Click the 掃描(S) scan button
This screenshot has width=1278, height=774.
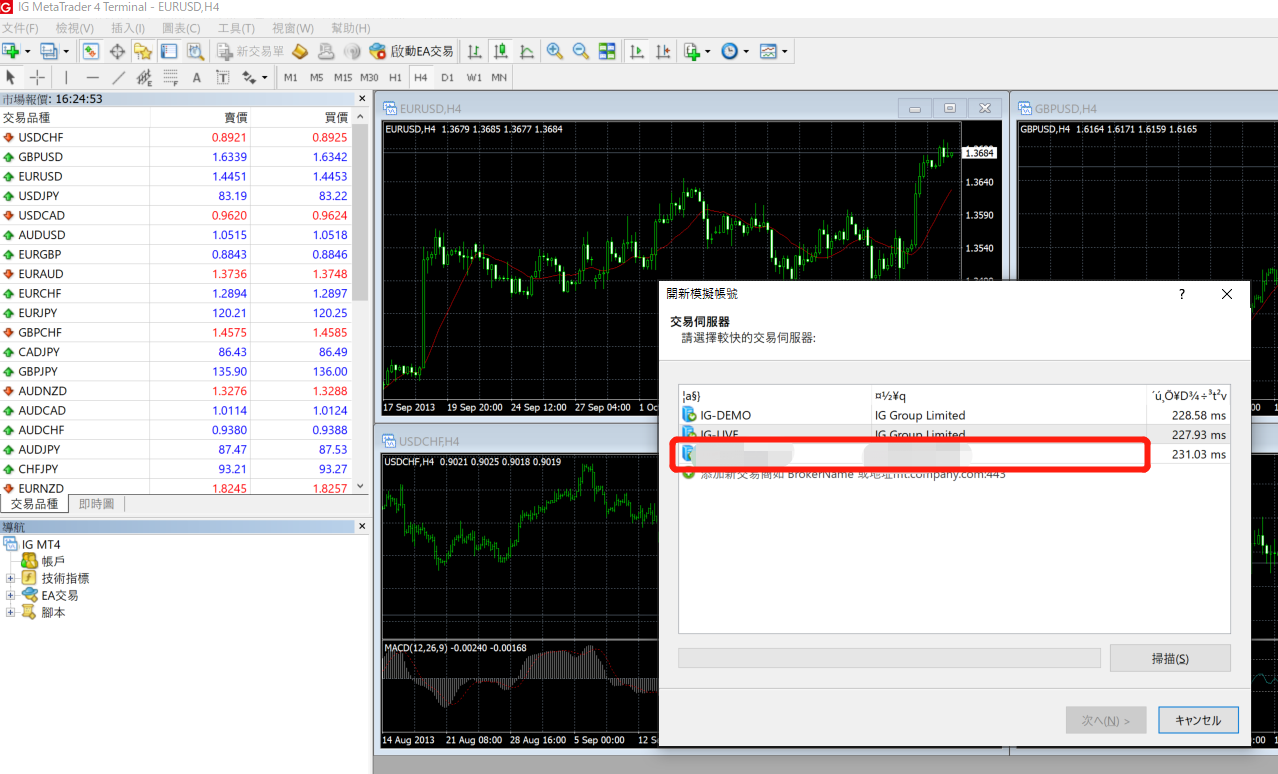click(x=1170, y=659)
